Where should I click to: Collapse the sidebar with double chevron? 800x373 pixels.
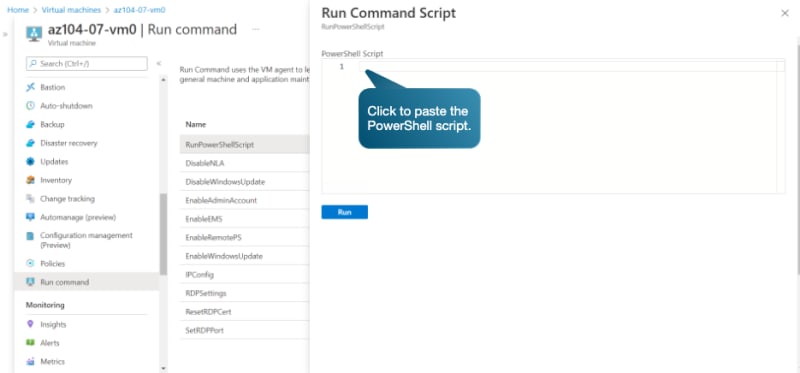tap(159, 64)
